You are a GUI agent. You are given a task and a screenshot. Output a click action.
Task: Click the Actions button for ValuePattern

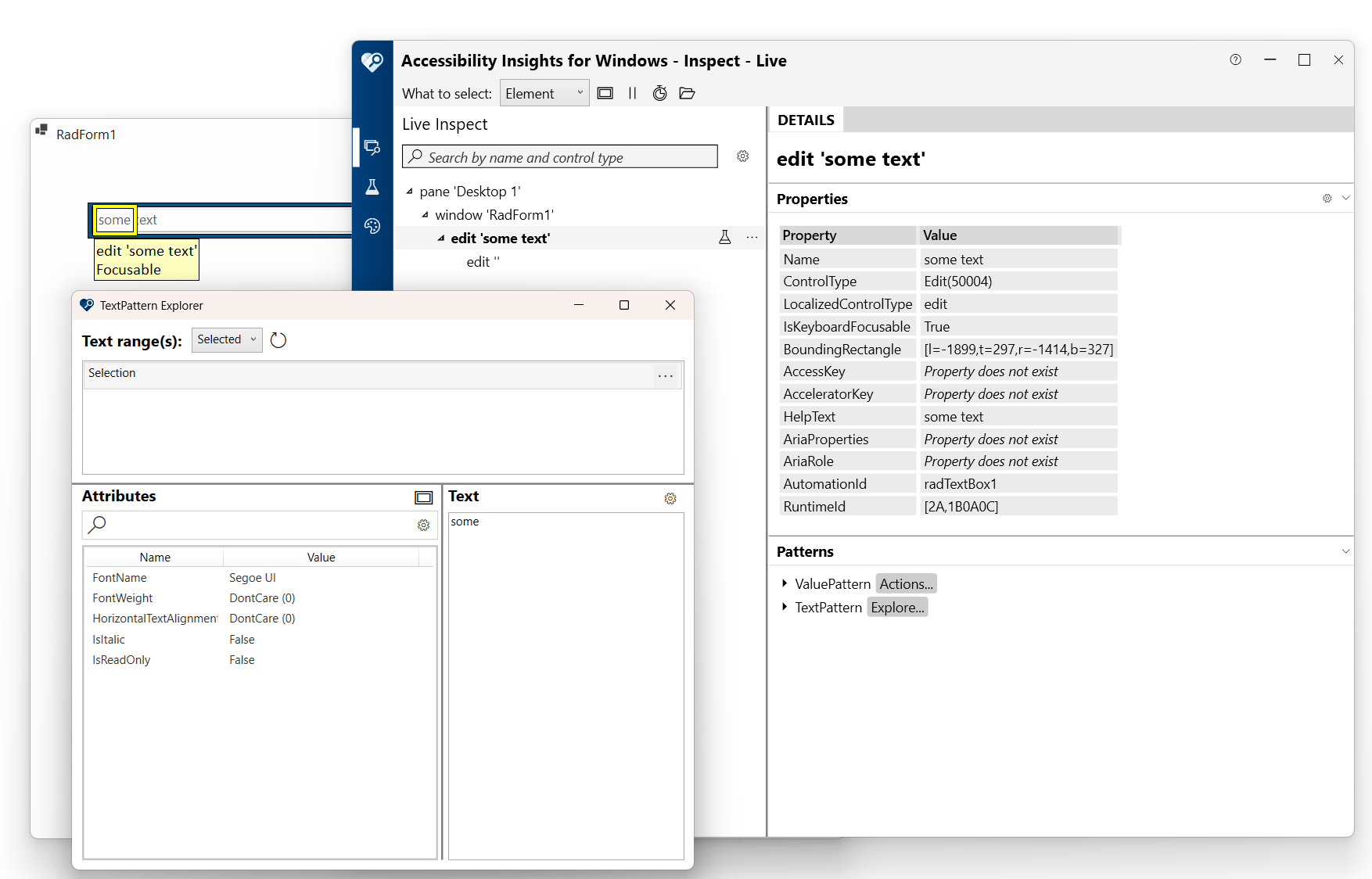coord(905,583)
